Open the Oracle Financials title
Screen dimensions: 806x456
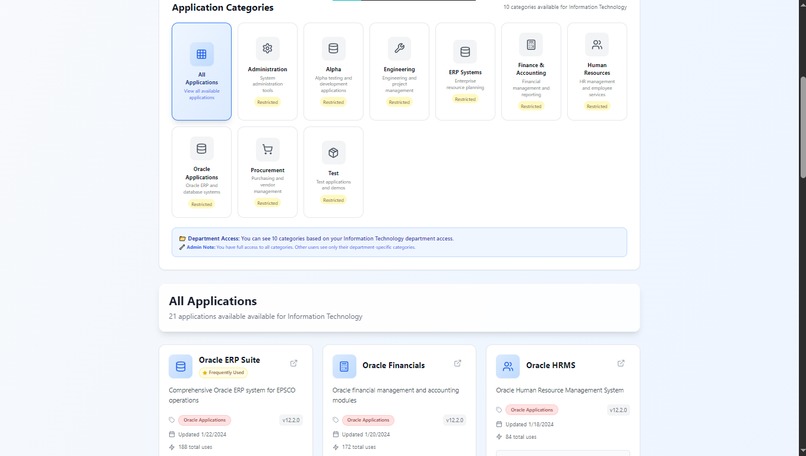coord(393,366)
